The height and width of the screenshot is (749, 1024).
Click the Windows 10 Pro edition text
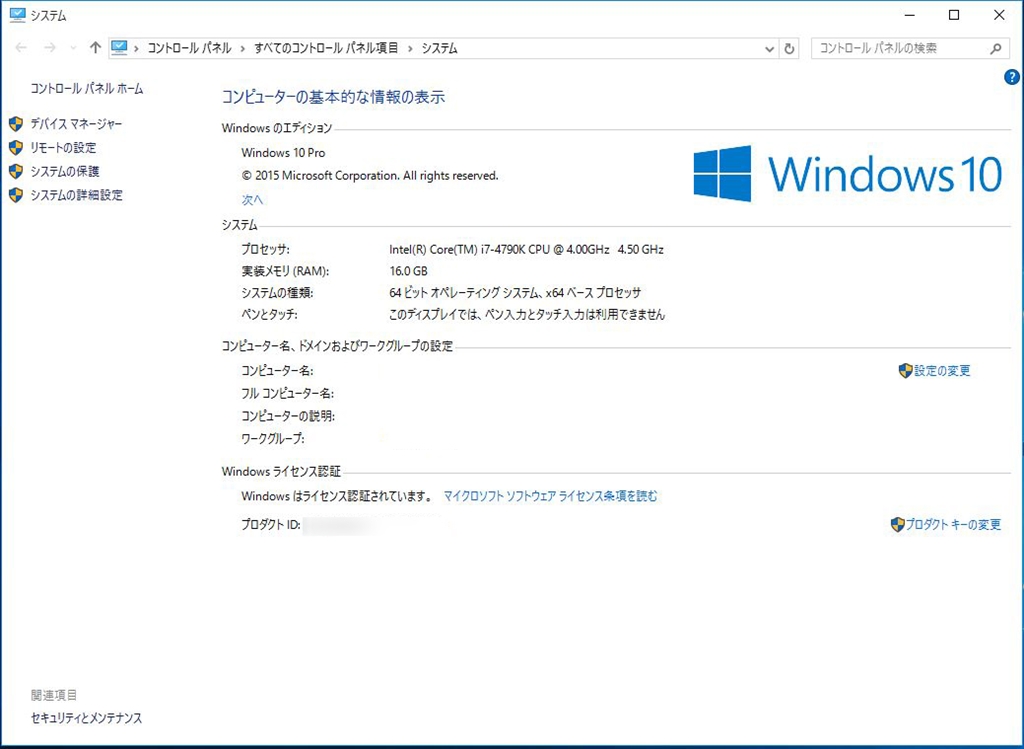coord(283,153)
